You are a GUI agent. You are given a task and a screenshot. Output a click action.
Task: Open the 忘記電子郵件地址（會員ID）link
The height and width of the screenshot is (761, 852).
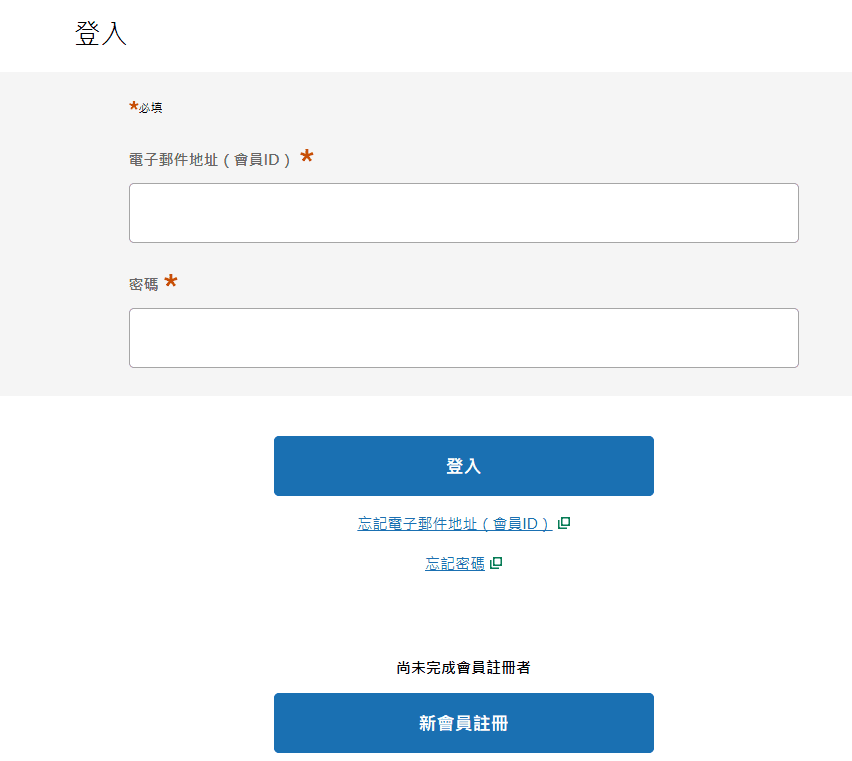(x=454, y=523)
